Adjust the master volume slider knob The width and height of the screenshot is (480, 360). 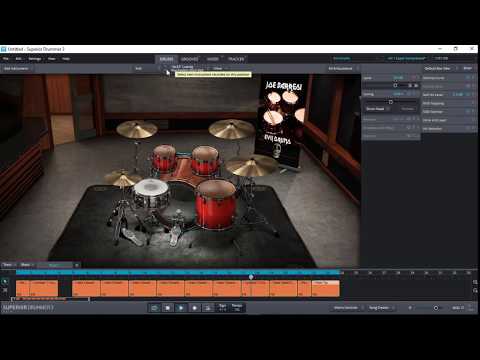(436, 308)
